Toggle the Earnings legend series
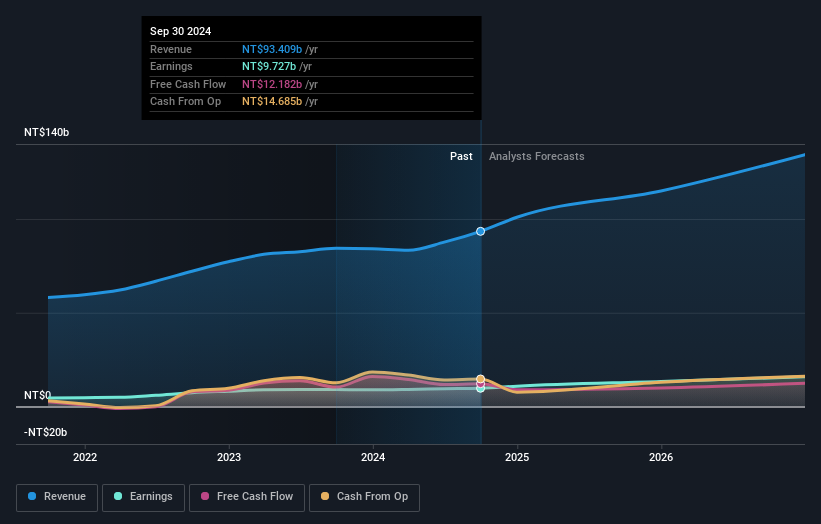 [143, 497]
